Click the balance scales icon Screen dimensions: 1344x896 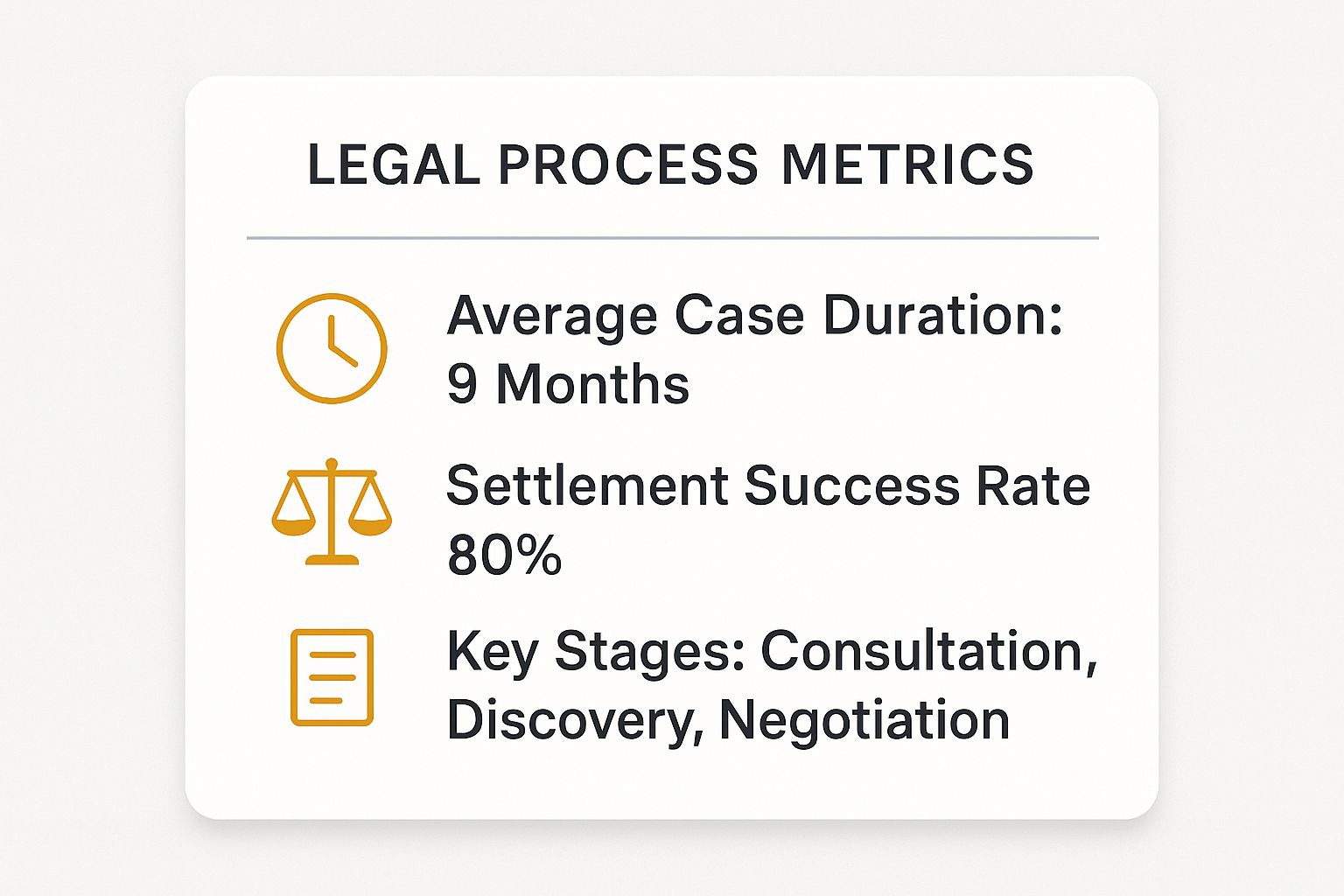tap(332, 511)
